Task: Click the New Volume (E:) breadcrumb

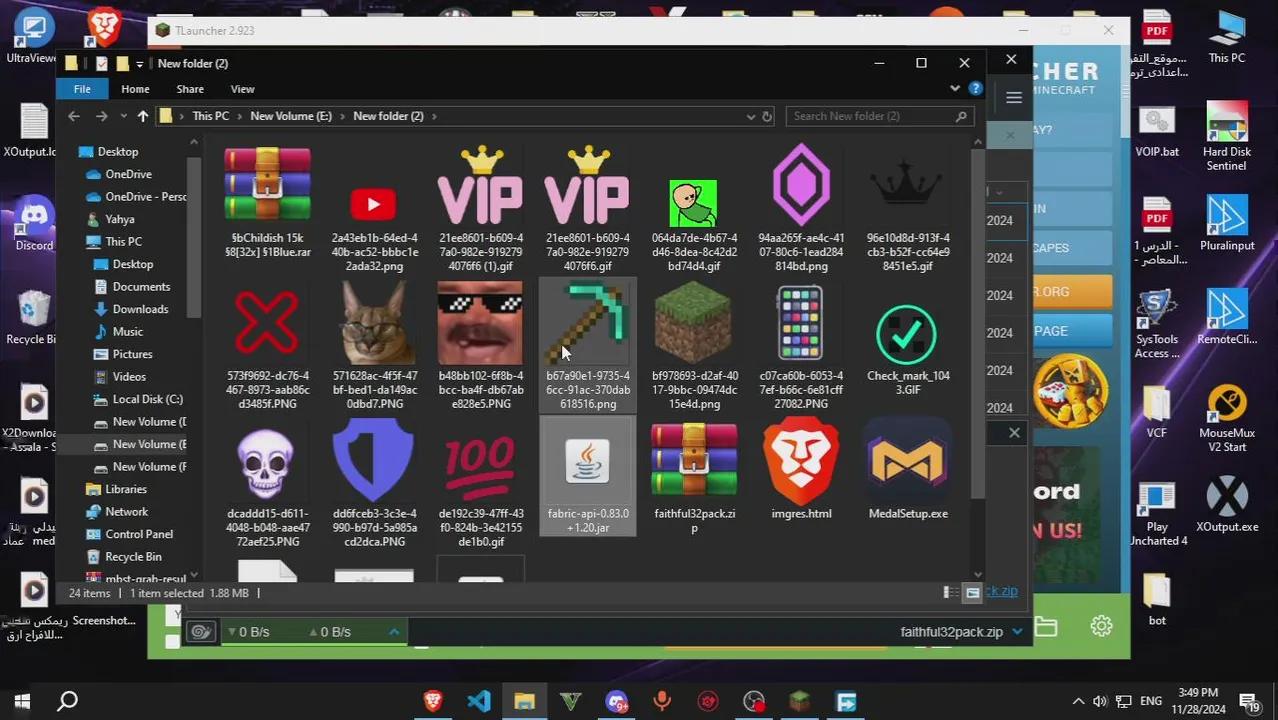Action: [x=291, y=116]
